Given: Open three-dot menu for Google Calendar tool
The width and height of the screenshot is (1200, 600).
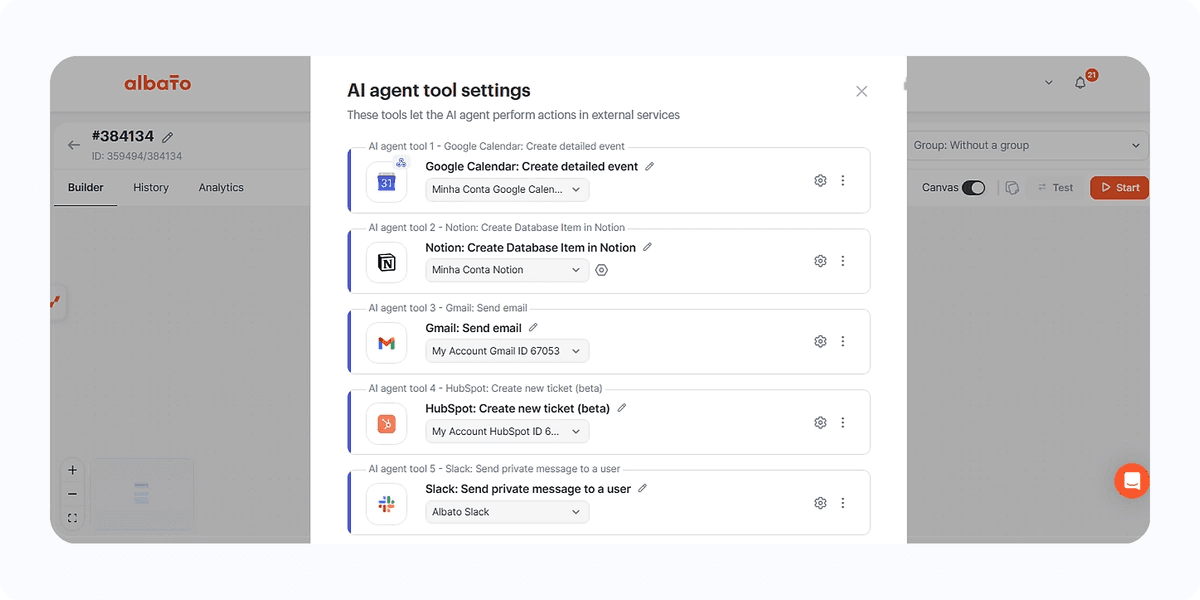Looking at the screenshot, I should click(x=843, y=181).
